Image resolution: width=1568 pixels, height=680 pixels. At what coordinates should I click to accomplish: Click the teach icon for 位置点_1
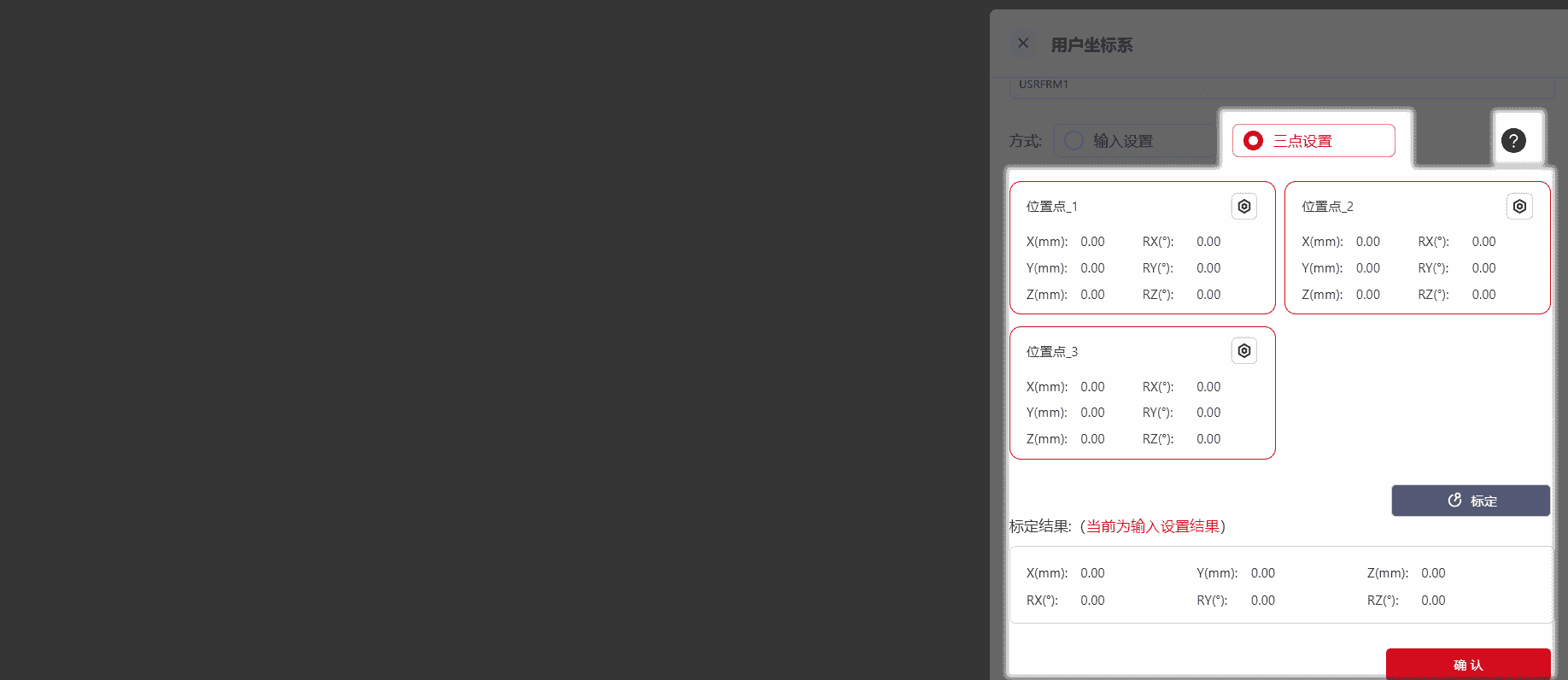[x=1244, y=207]
